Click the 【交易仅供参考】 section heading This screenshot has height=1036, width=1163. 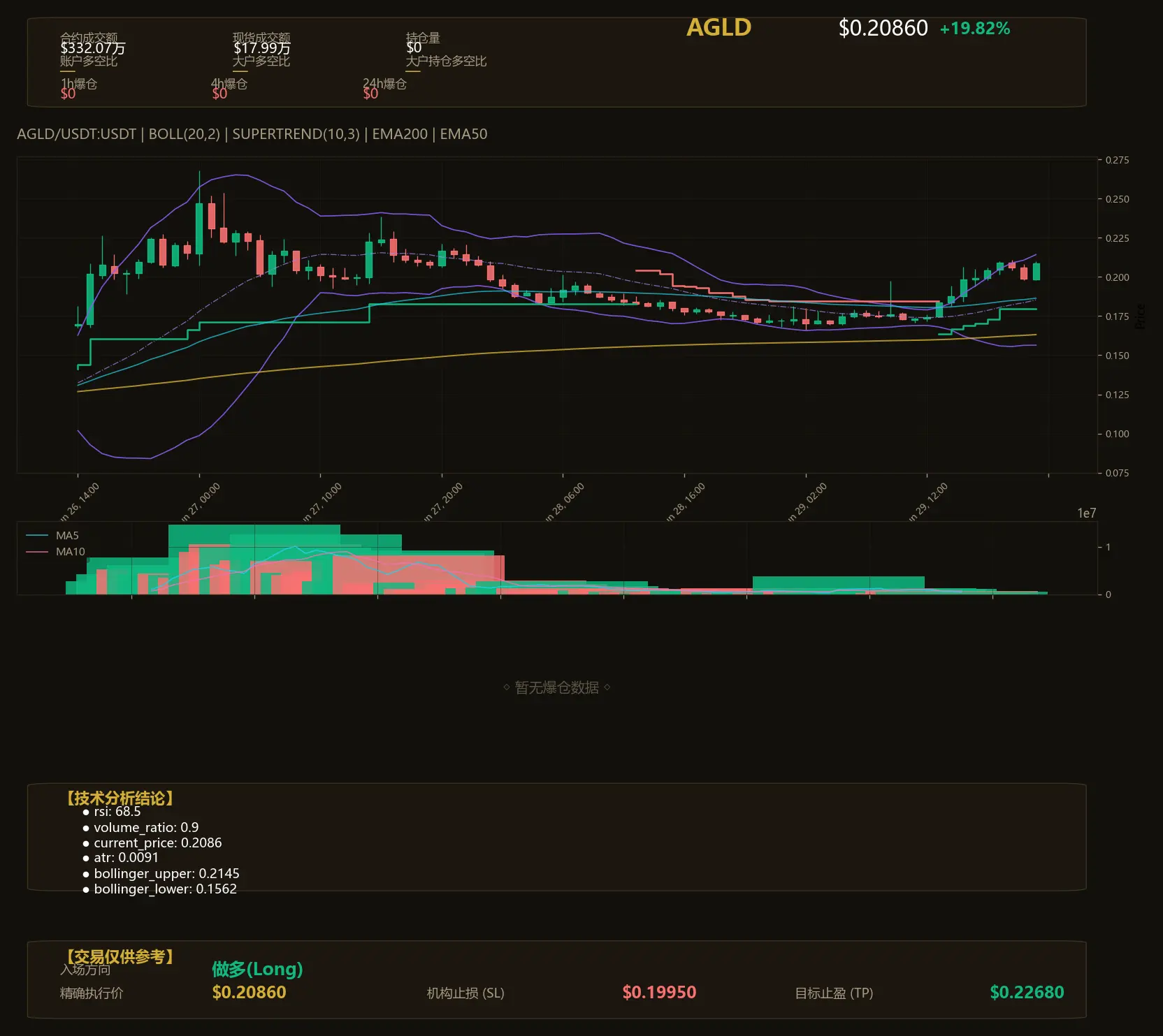click(x=120, y=956)
